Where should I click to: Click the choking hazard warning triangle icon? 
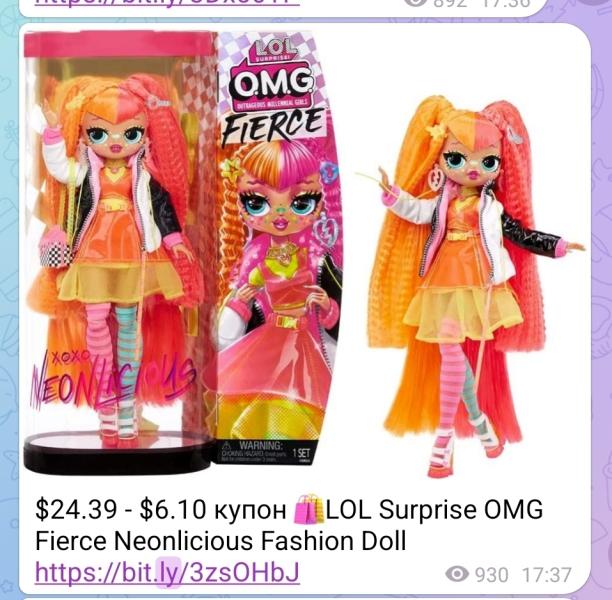[231, 445]
